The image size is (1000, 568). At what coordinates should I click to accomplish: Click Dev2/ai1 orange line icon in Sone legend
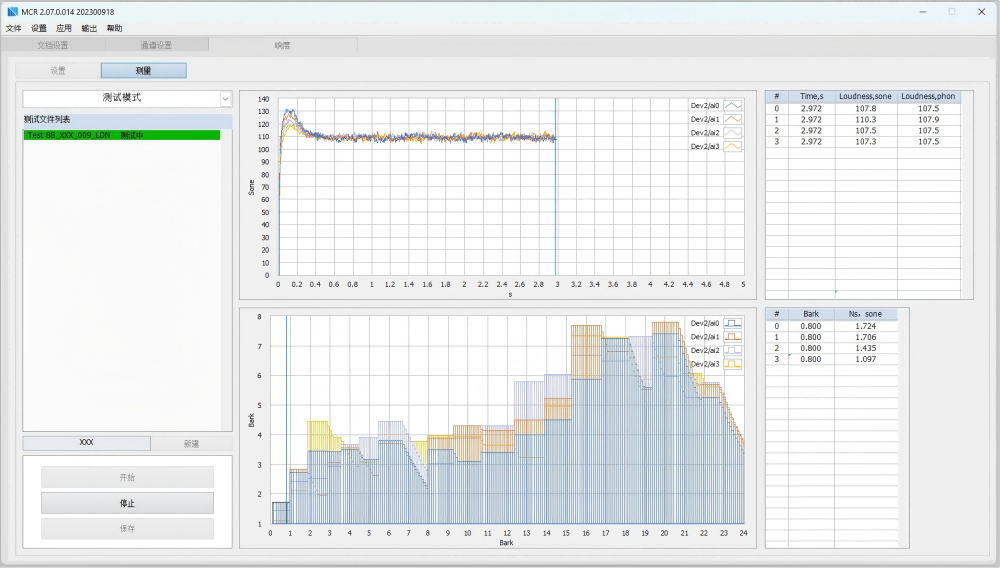coord(733,118)
